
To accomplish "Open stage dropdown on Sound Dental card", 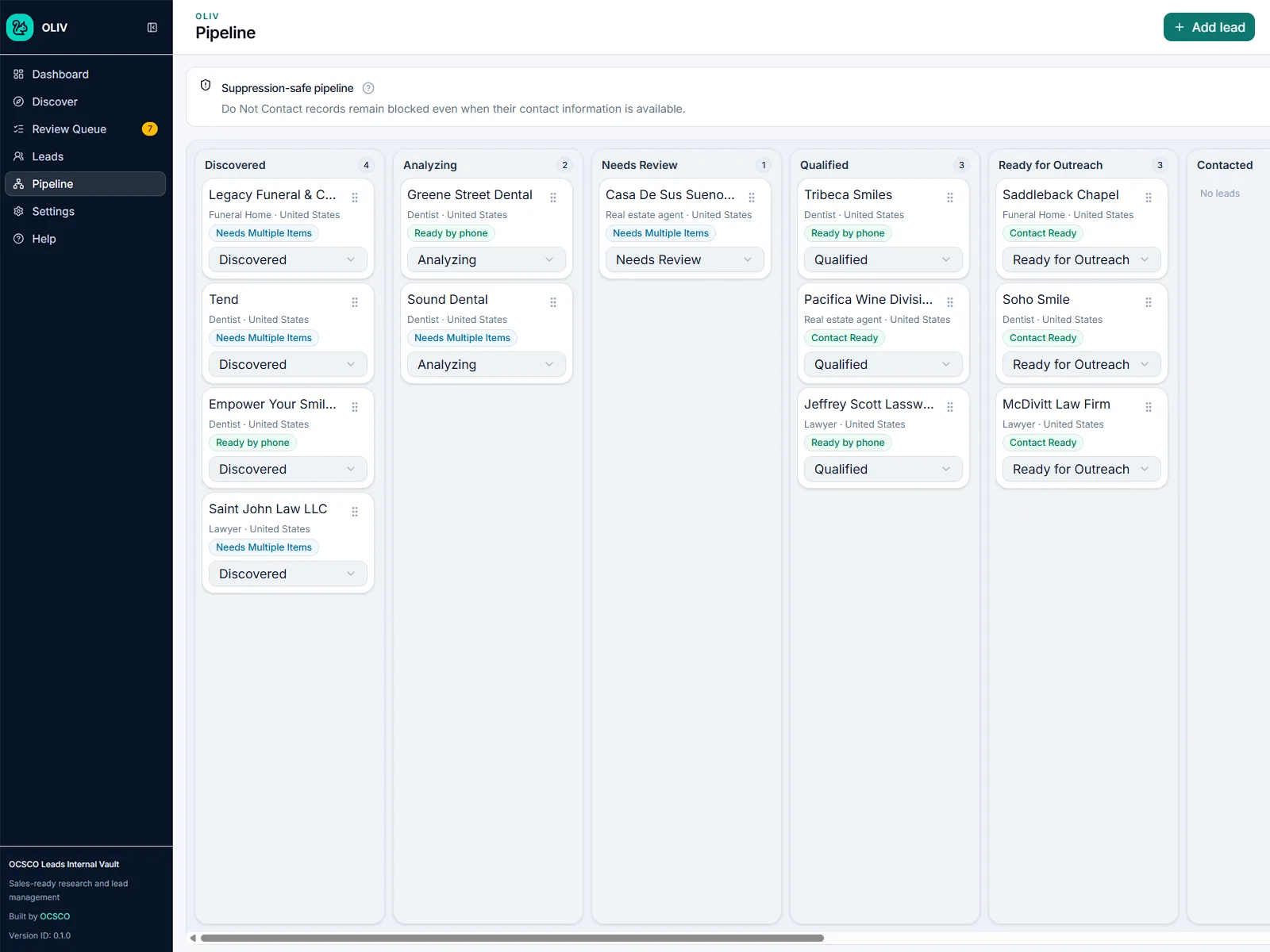I will pyautogui.click(x=487, y=364).
